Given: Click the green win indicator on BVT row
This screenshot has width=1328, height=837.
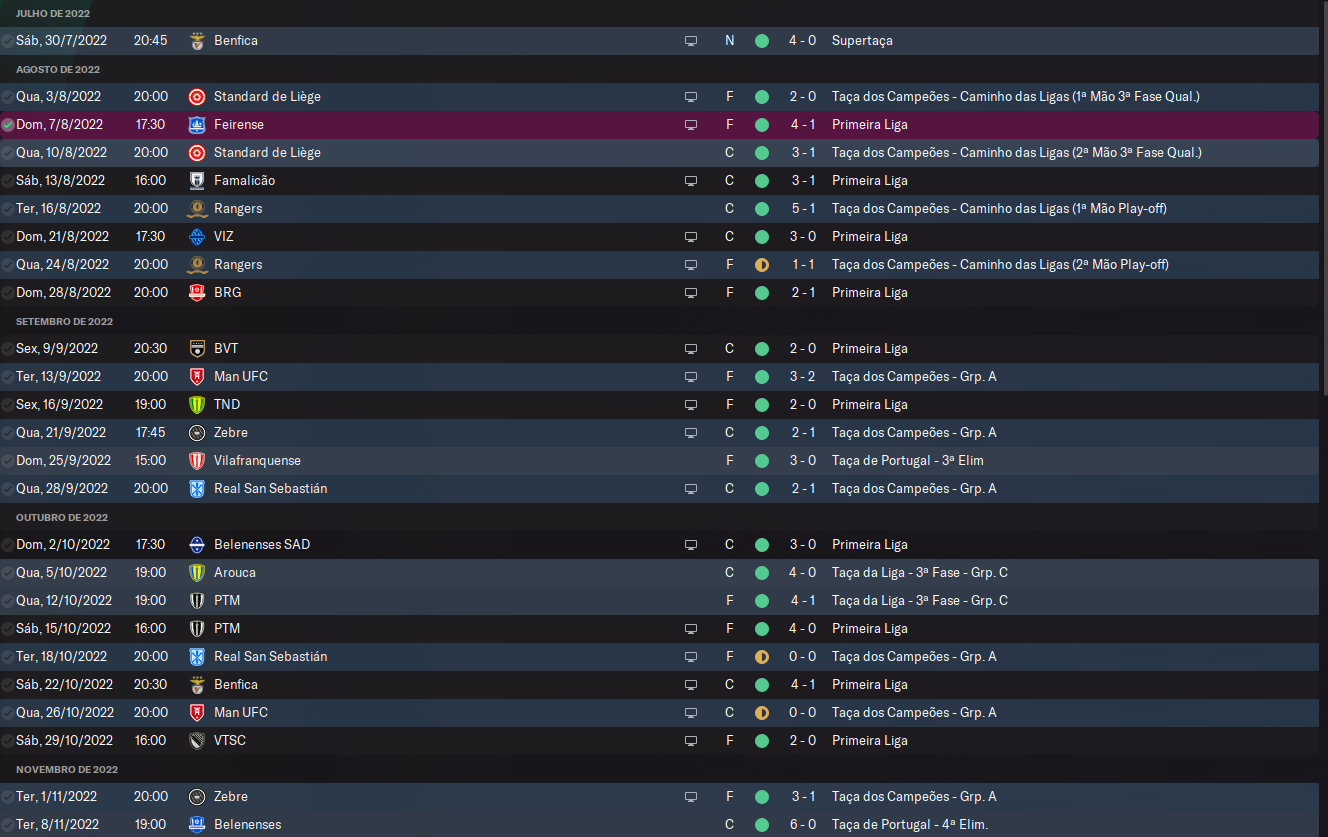Looking at the screenshot, I should [762, 349].
